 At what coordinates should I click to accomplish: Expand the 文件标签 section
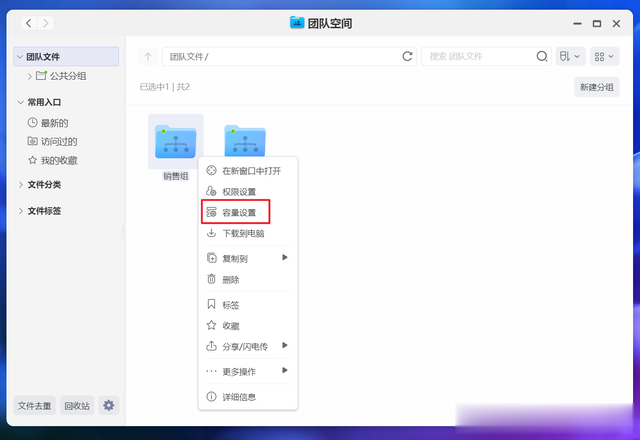(20, 211)
